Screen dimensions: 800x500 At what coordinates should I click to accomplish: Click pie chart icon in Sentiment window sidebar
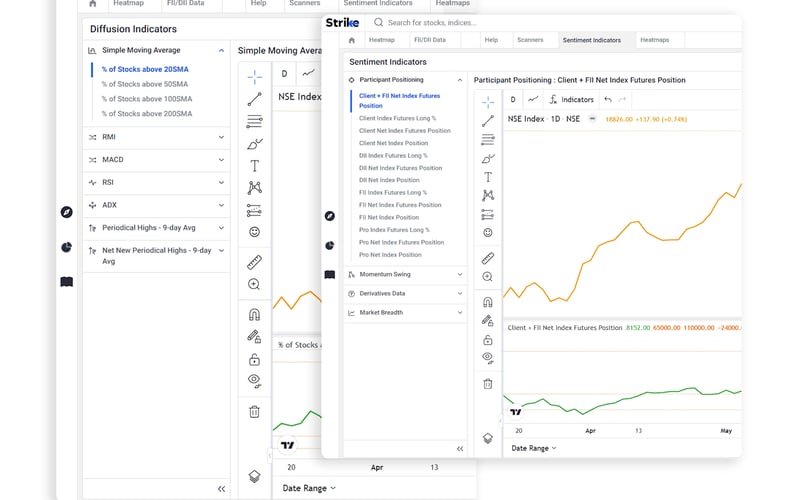[x=330, y=245]
